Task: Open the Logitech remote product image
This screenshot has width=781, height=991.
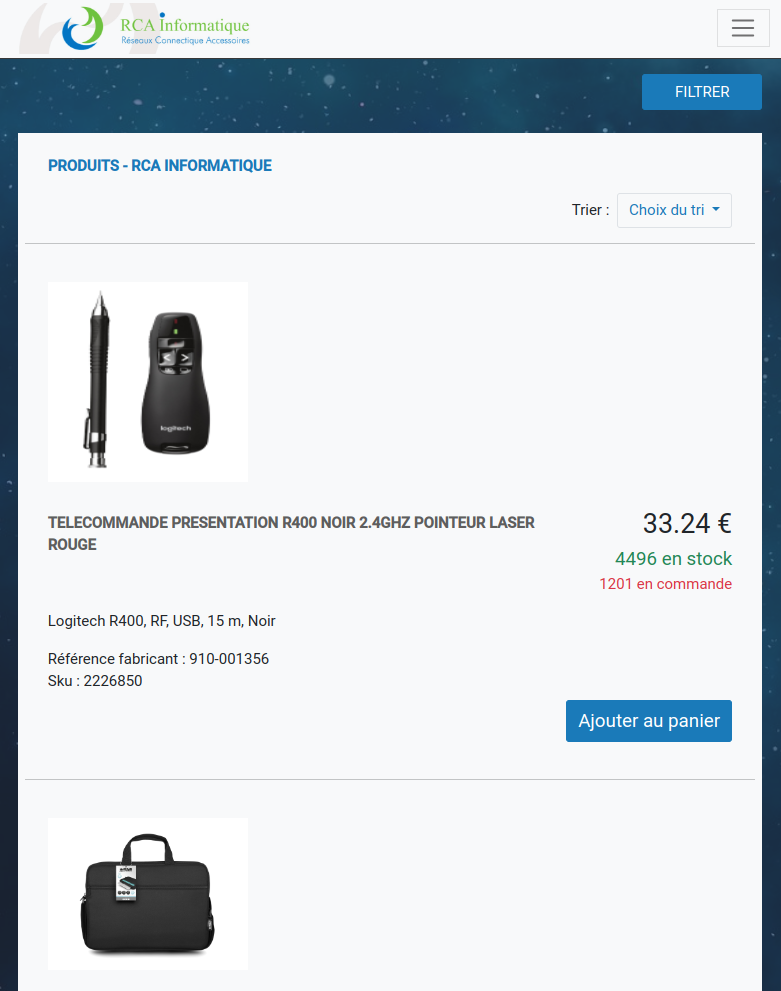Action: click(148, 382)
